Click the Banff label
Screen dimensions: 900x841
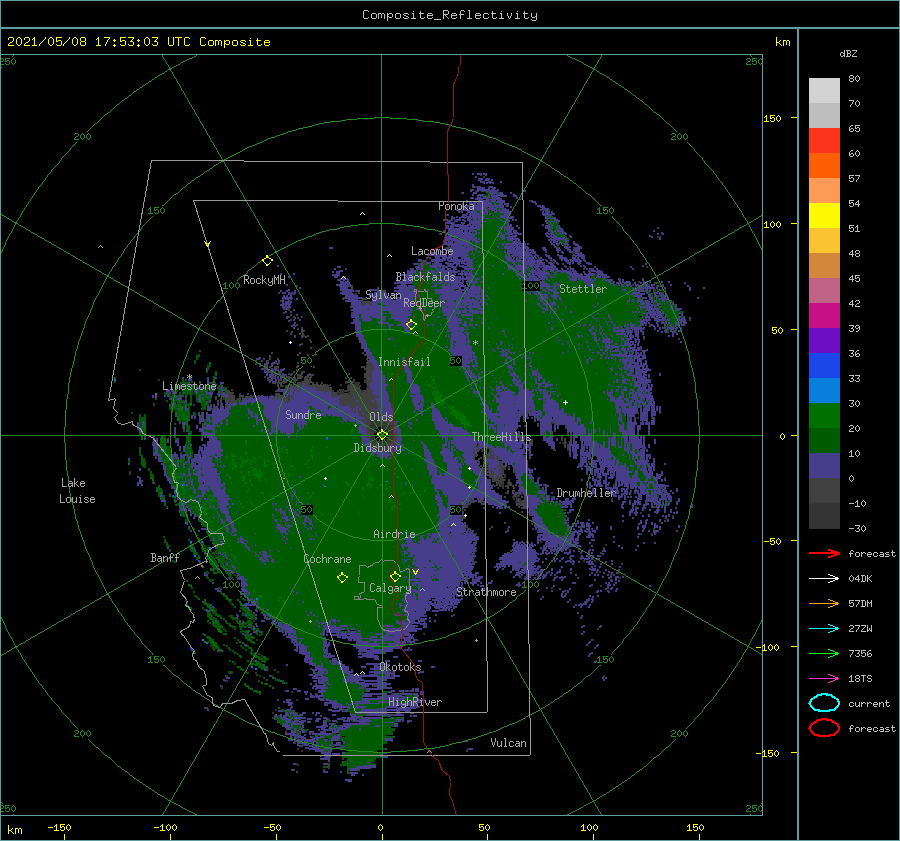pyautogui.click(x=165, y=558)
